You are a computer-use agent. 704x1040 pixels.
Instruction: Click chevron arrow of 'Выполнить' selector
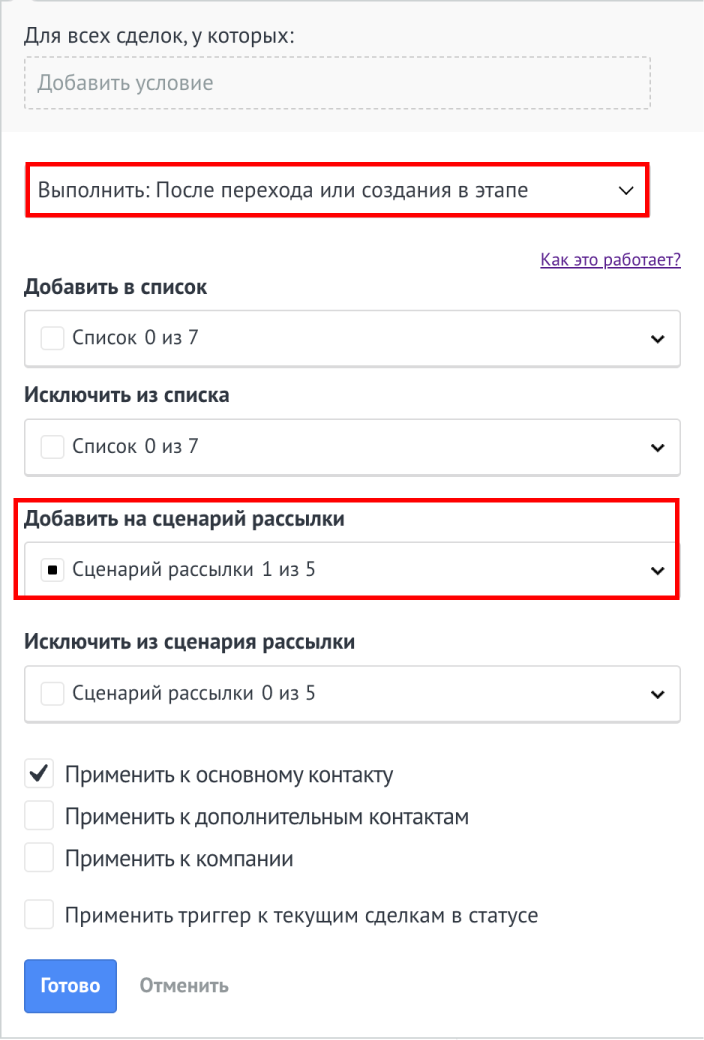[627, 190]
